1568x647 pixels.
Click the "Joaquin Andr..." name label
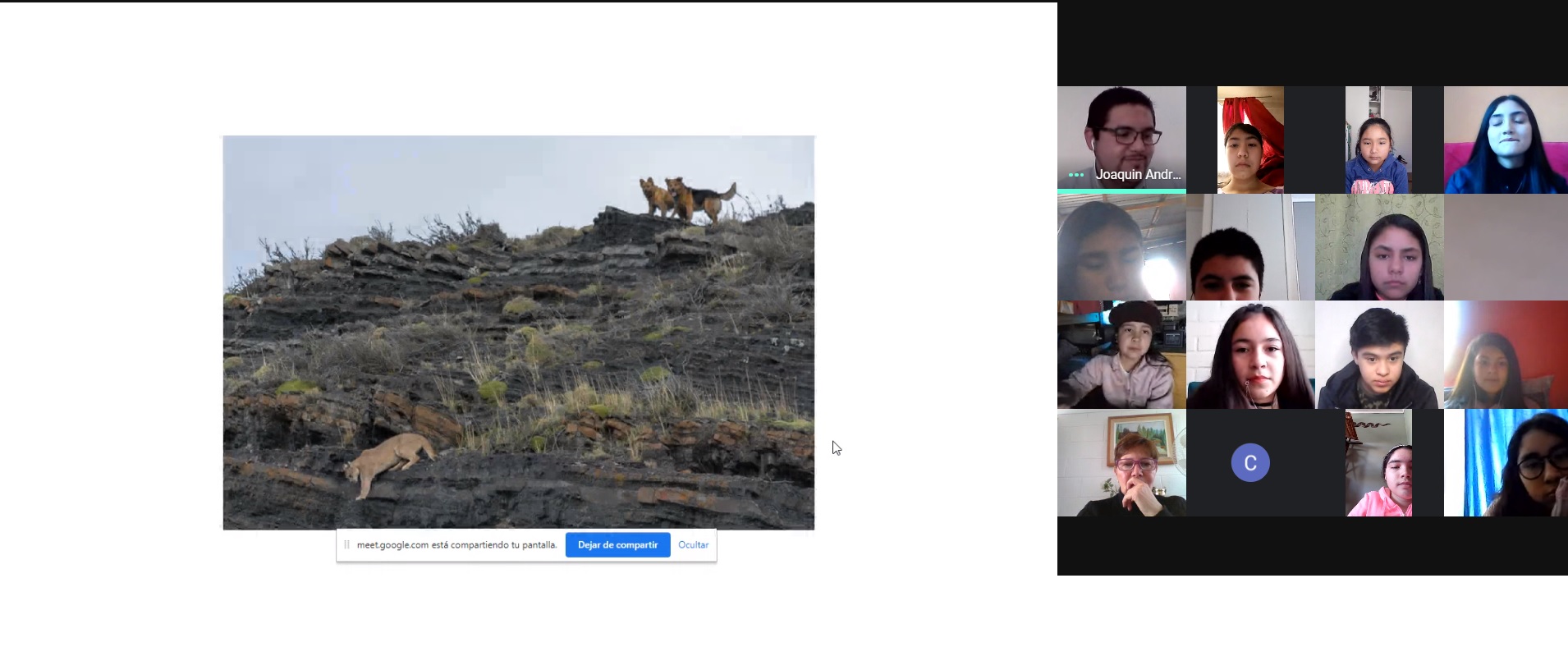tap(1137, 175)
